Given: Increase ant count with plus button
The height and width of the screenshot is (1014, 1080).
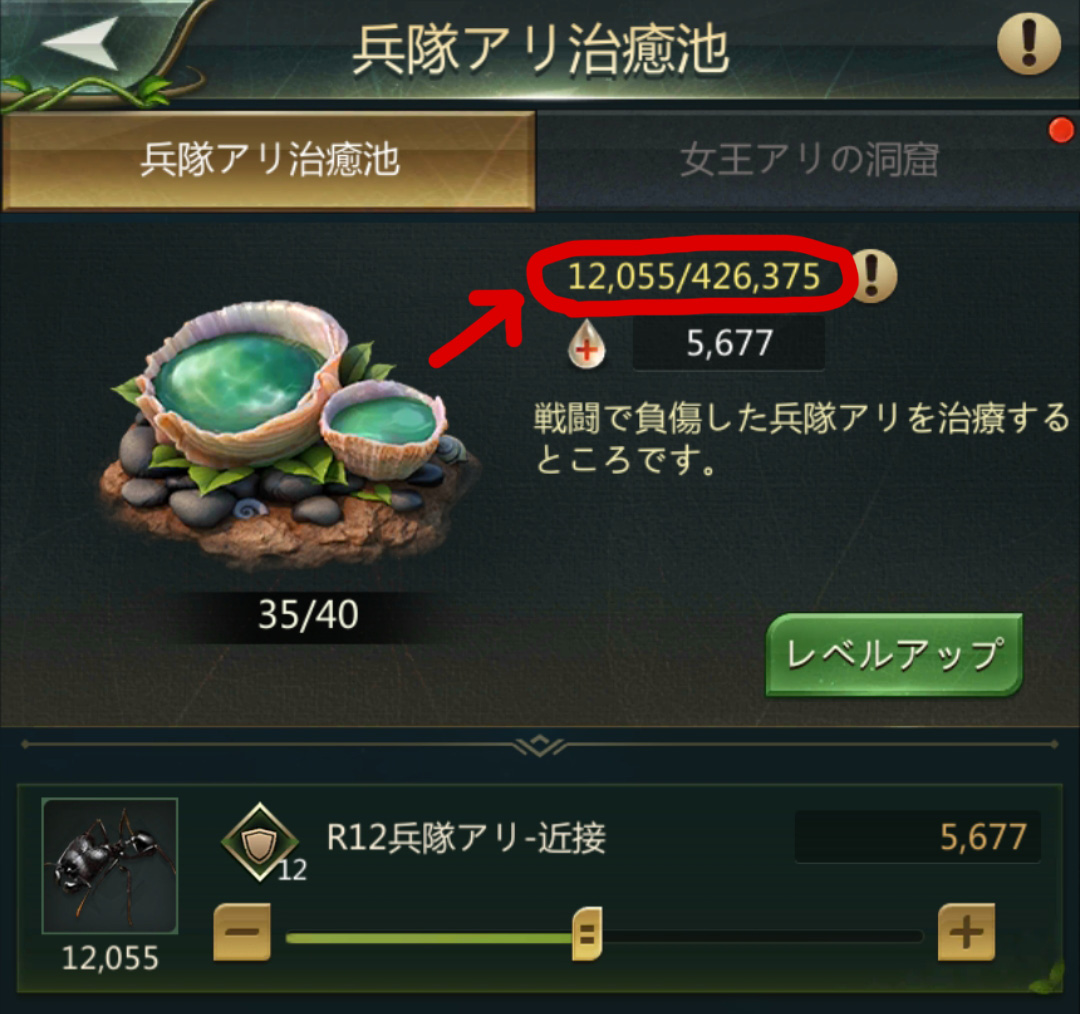Looking at the screenshot, I should click(x=966, y=932).
